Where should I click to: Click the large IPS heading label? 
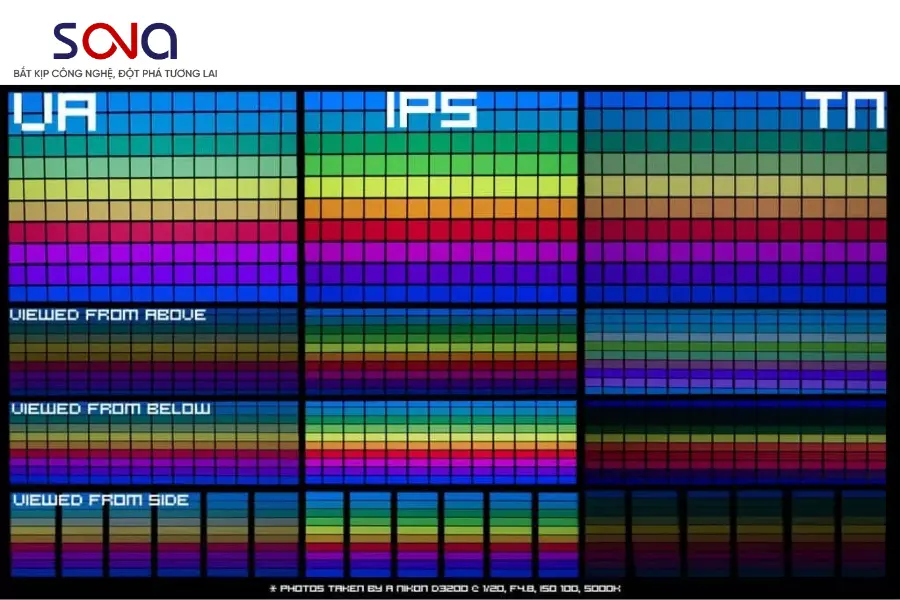point(432,110)
